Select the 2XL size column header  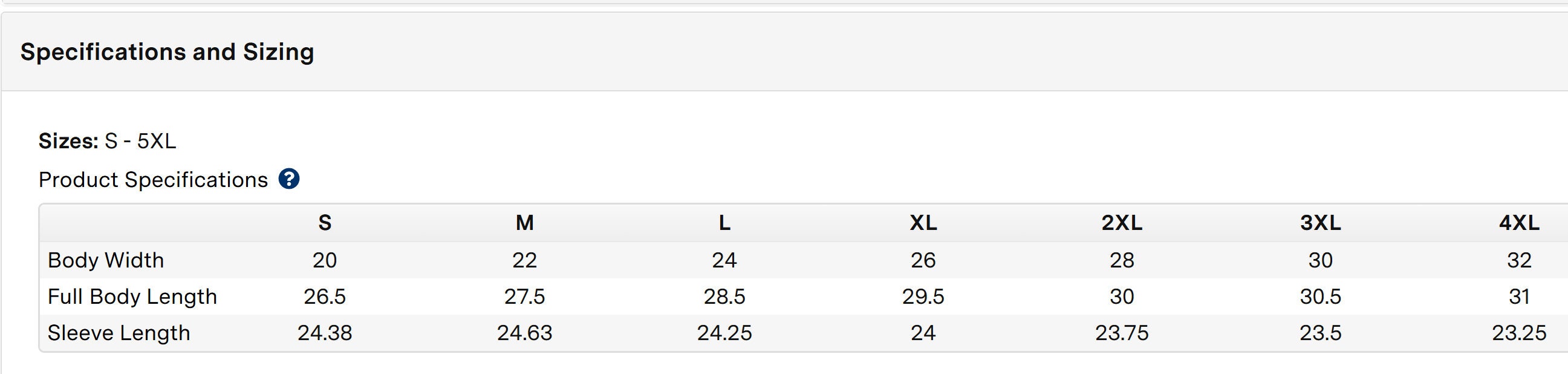pos(1122,223)
